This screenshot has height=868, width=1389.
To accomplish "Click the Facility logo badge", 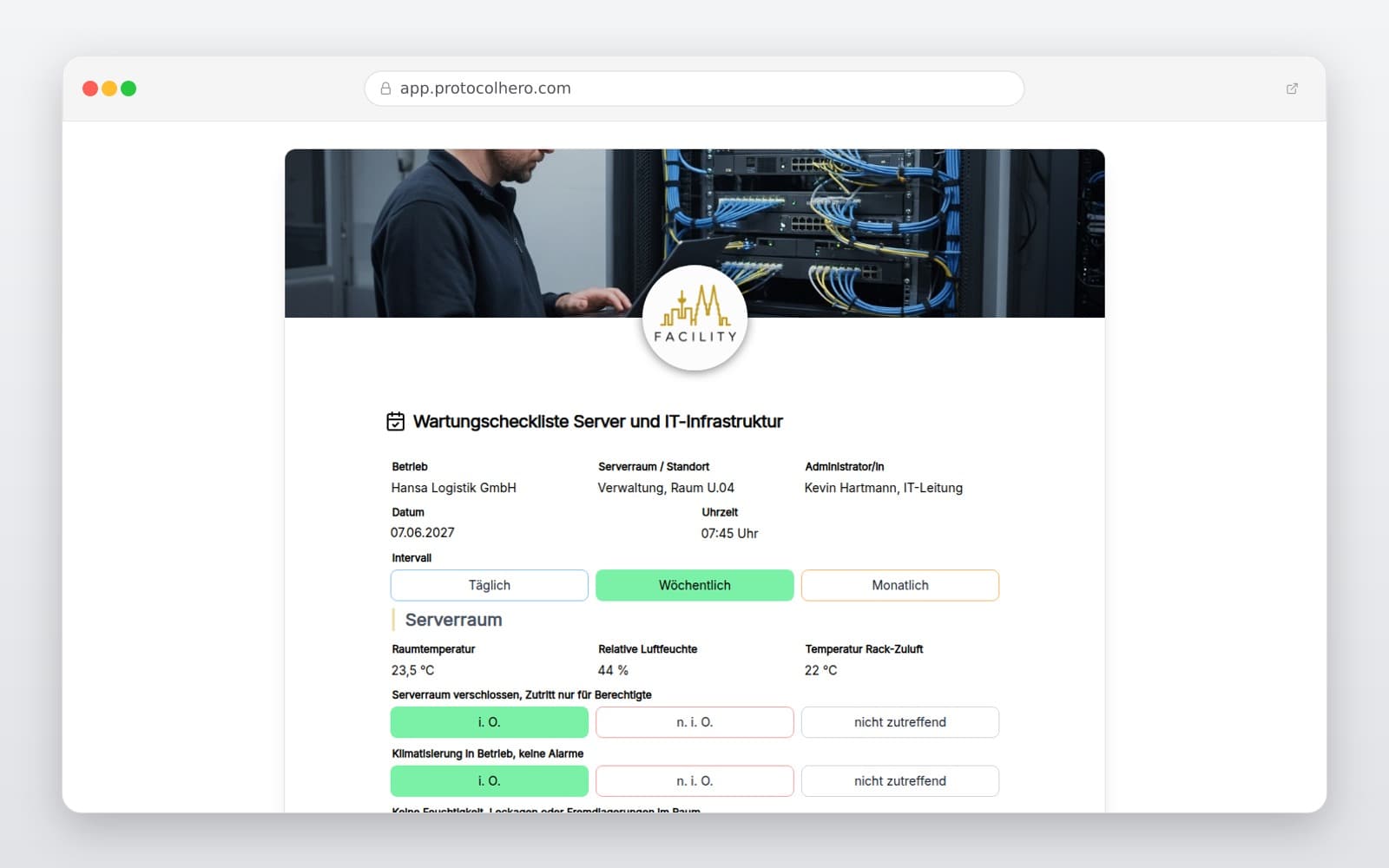I will (x=694, y=318).
